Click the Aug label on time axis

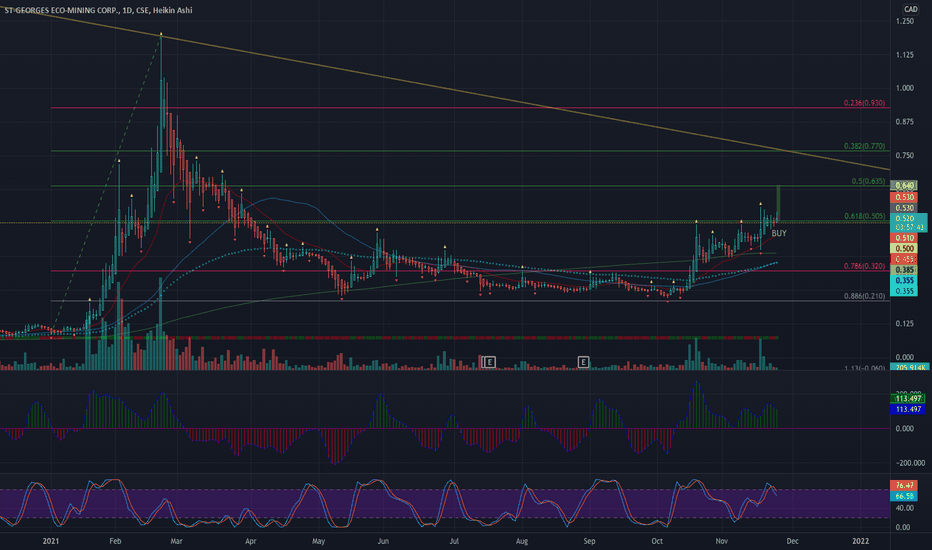[x=522, y=541]
